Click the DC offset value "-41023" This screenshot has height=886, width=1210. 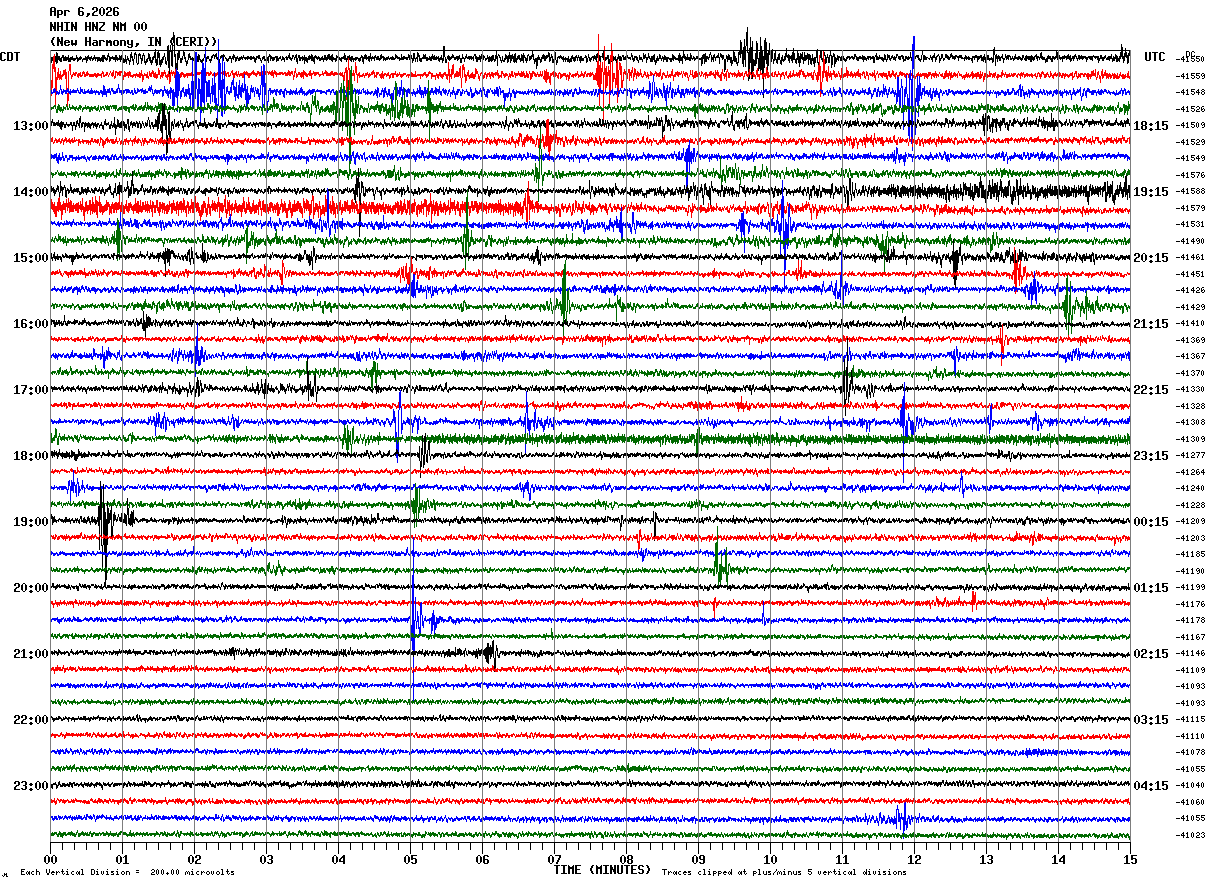[1190, 835]
